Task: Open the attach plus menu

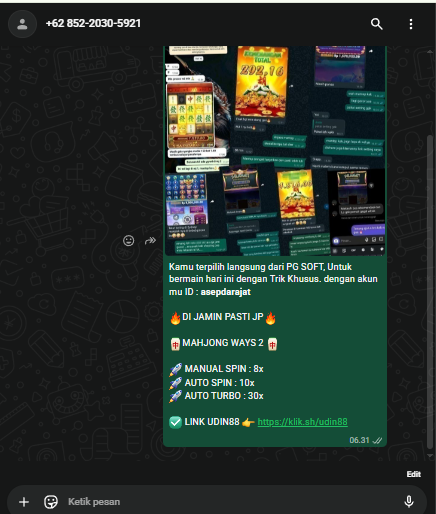Action: tap(24, 502)
